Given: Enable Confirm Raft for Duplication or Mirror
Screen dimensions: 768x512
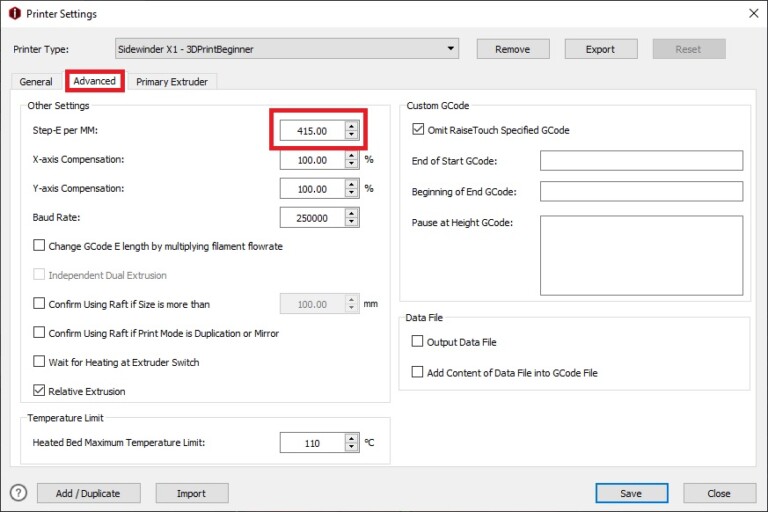Looking at the screenshot, I should (39, 332).
